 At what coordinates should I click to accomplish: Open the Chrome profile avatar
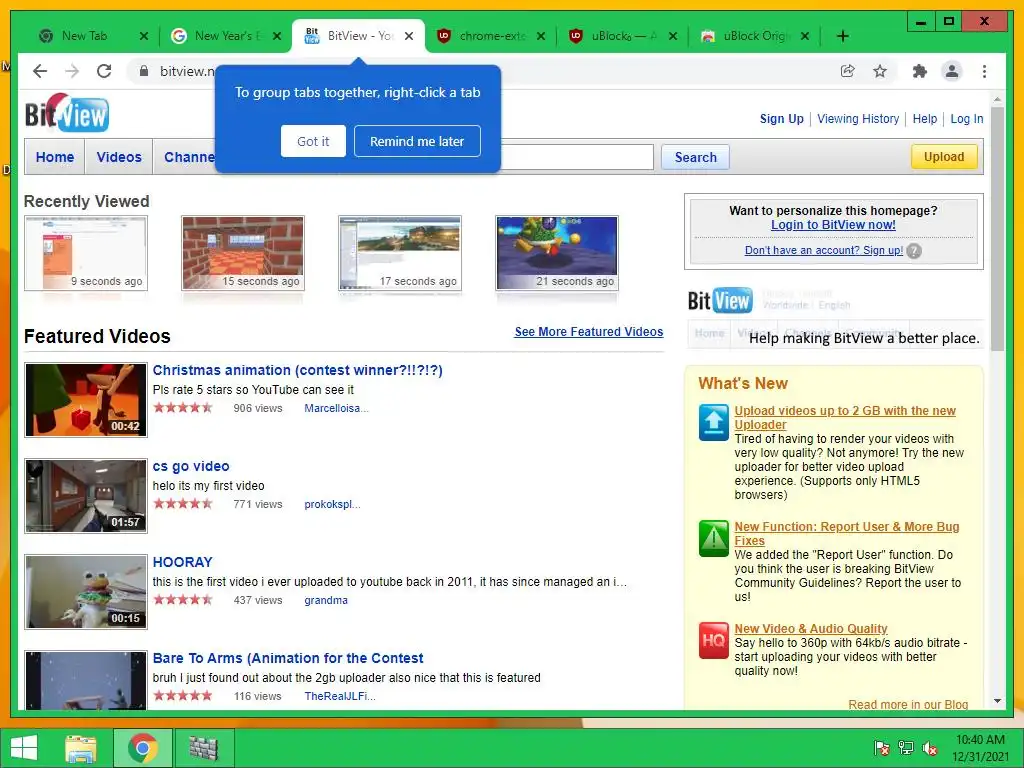[952, 71]
